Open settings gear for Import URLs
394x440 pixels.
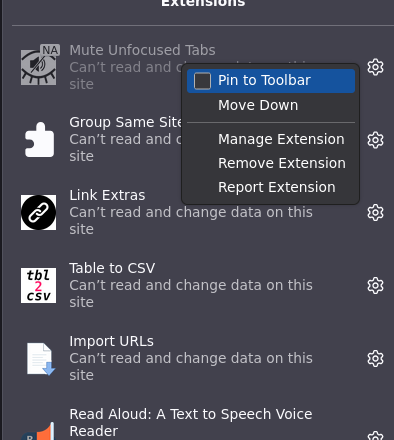[x=375, y=359]
